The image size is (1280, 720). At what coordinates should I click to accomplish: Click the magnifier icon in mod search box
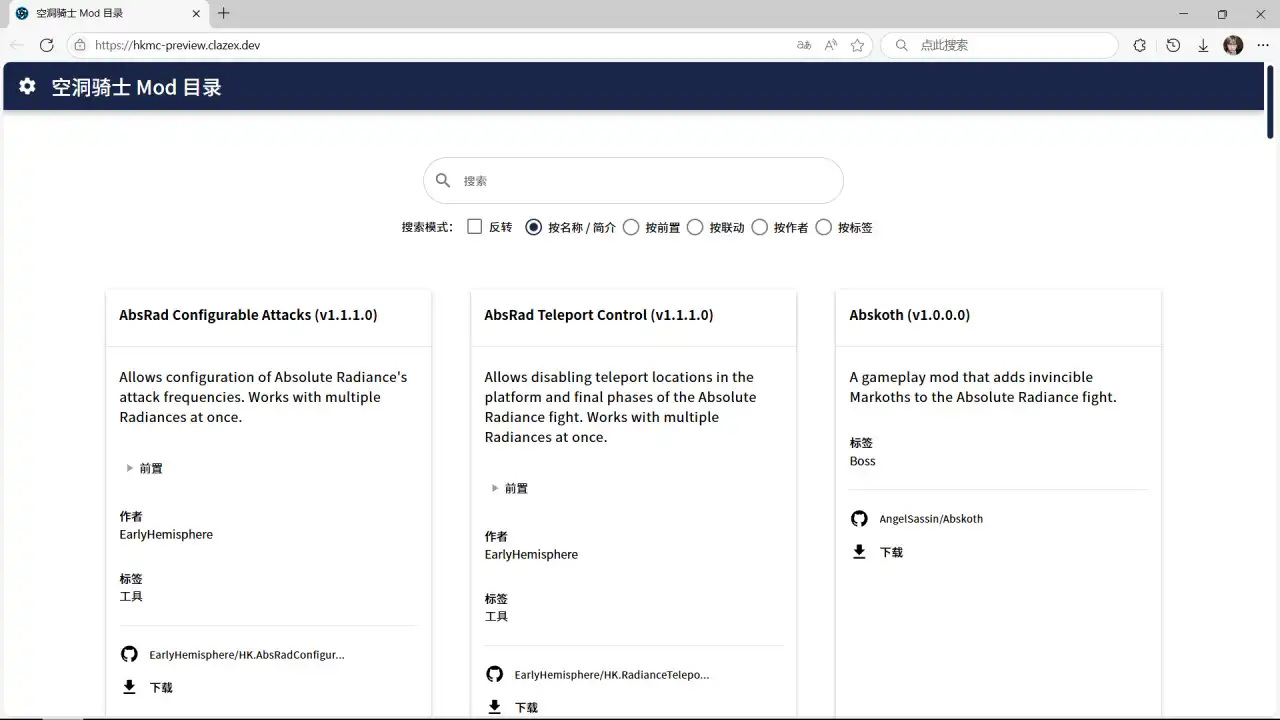(443, 181)
